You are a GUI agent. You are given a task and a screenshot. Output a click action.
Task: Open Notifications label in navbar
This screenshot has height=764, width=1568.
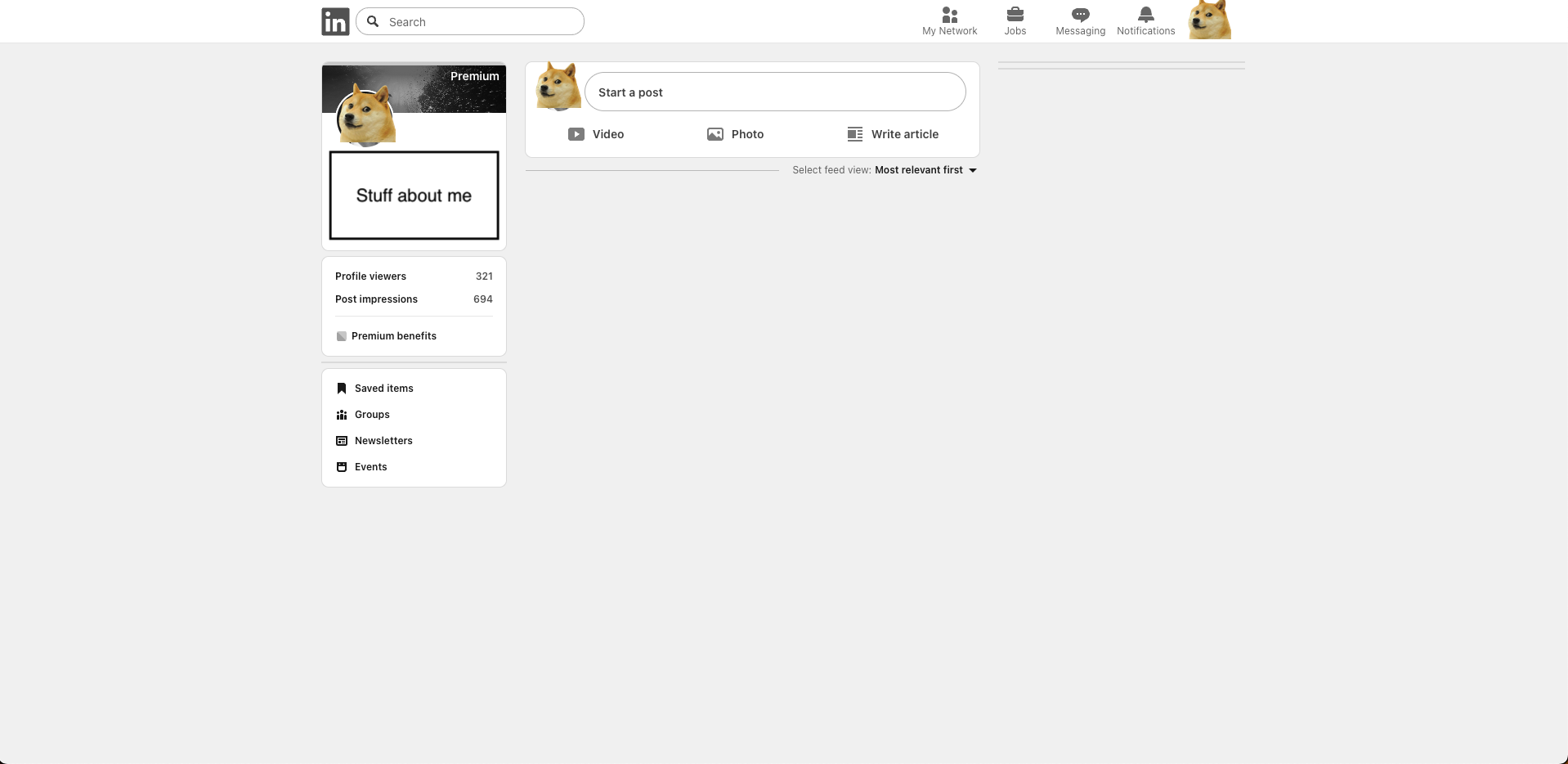pos(1145,31)
